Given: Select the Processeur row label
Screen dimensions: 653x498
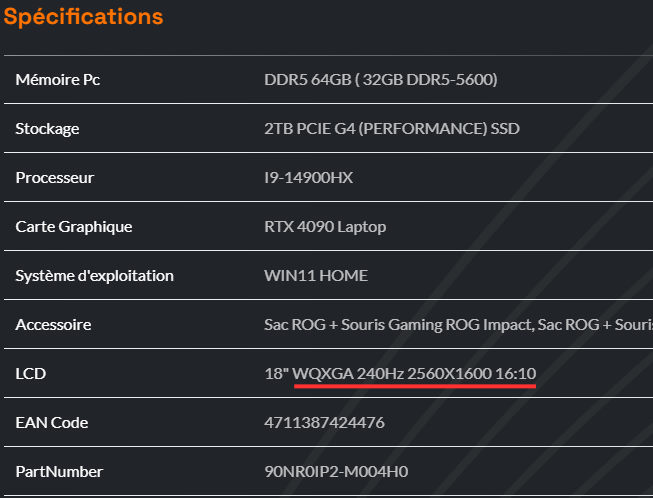Looking at the screenshot, I should click(55, 178).
